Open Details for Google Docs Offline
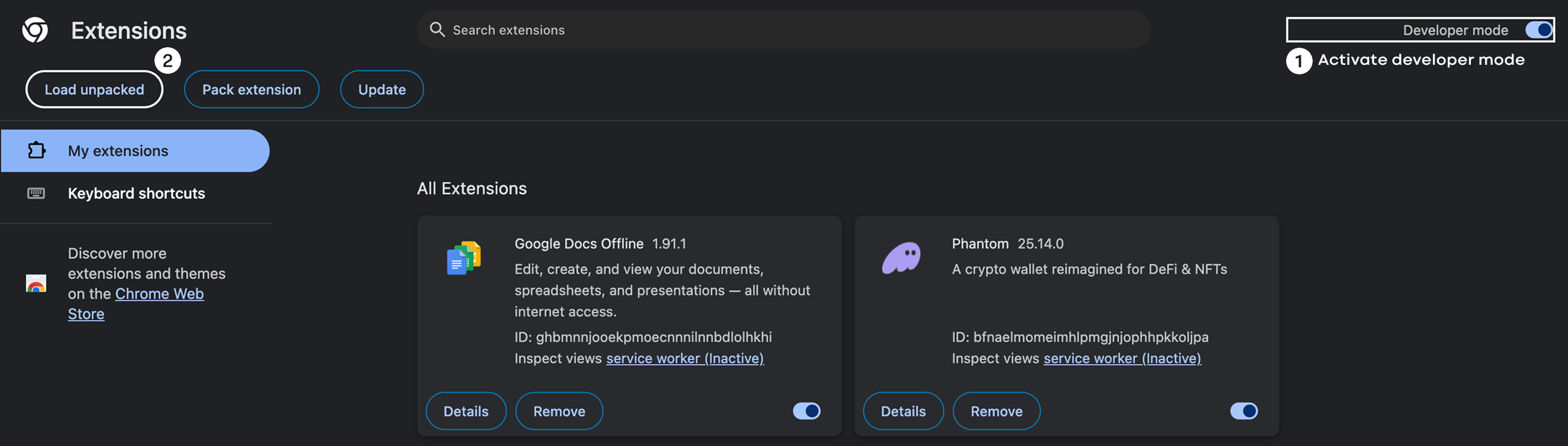This screenshot has height=446, width=1568. coord(466,411)
